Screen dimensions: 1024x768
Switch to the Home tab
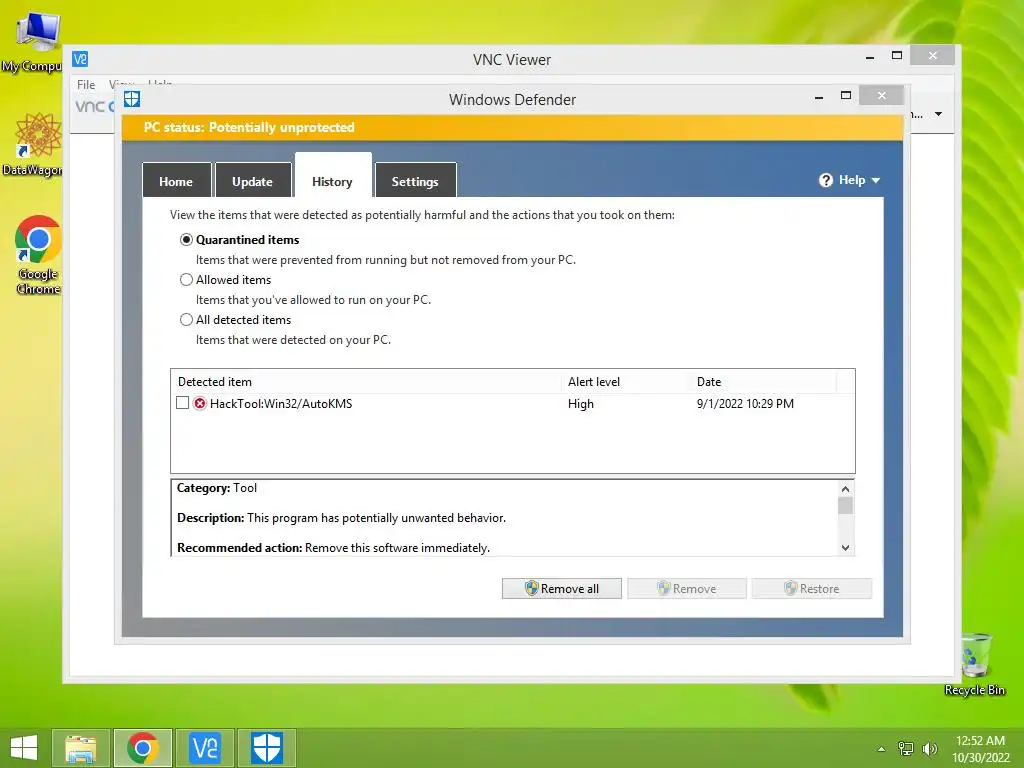click(x=176, y=180)
